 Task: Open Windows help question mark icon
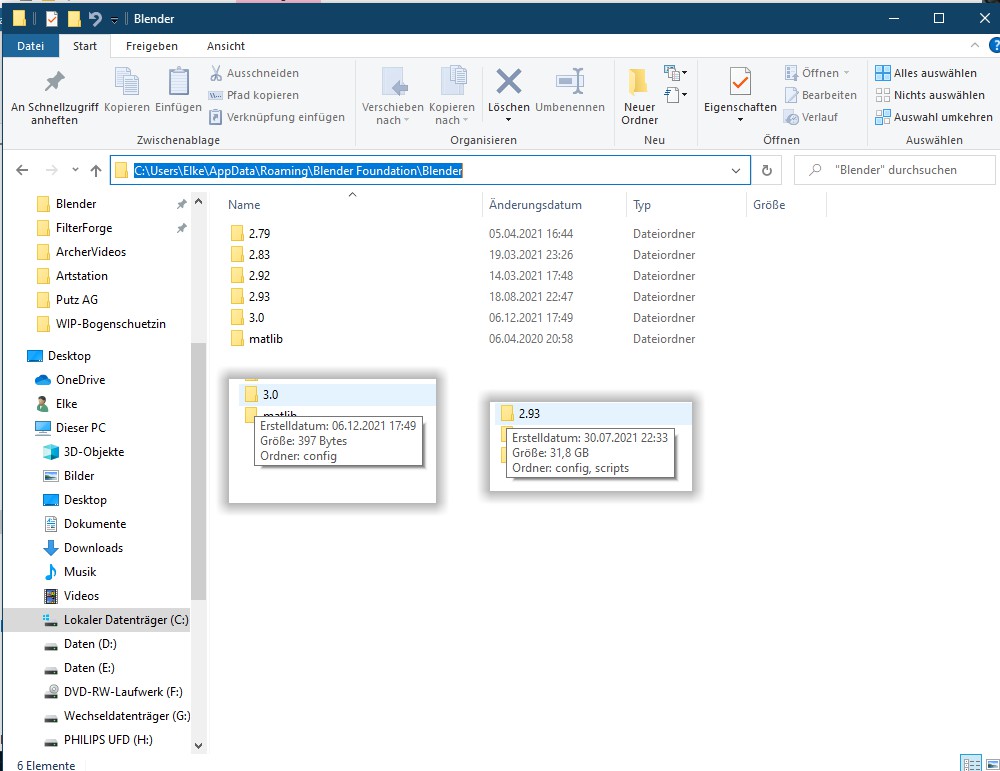point(994,45)
